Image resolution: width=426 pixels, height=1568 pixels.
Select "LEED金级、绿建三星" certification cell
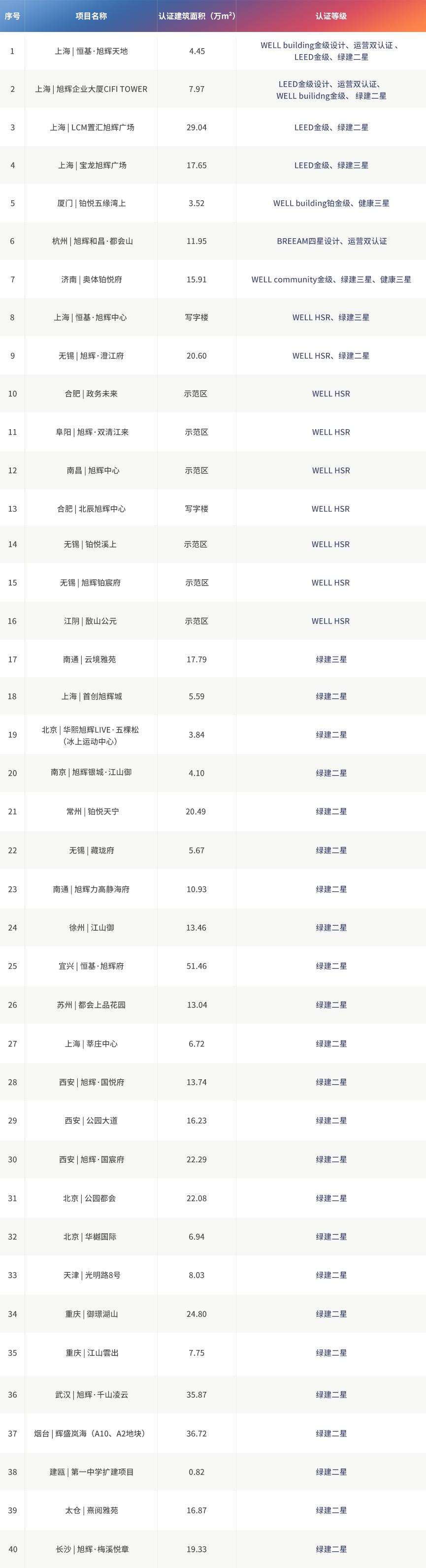coord(331,165)
